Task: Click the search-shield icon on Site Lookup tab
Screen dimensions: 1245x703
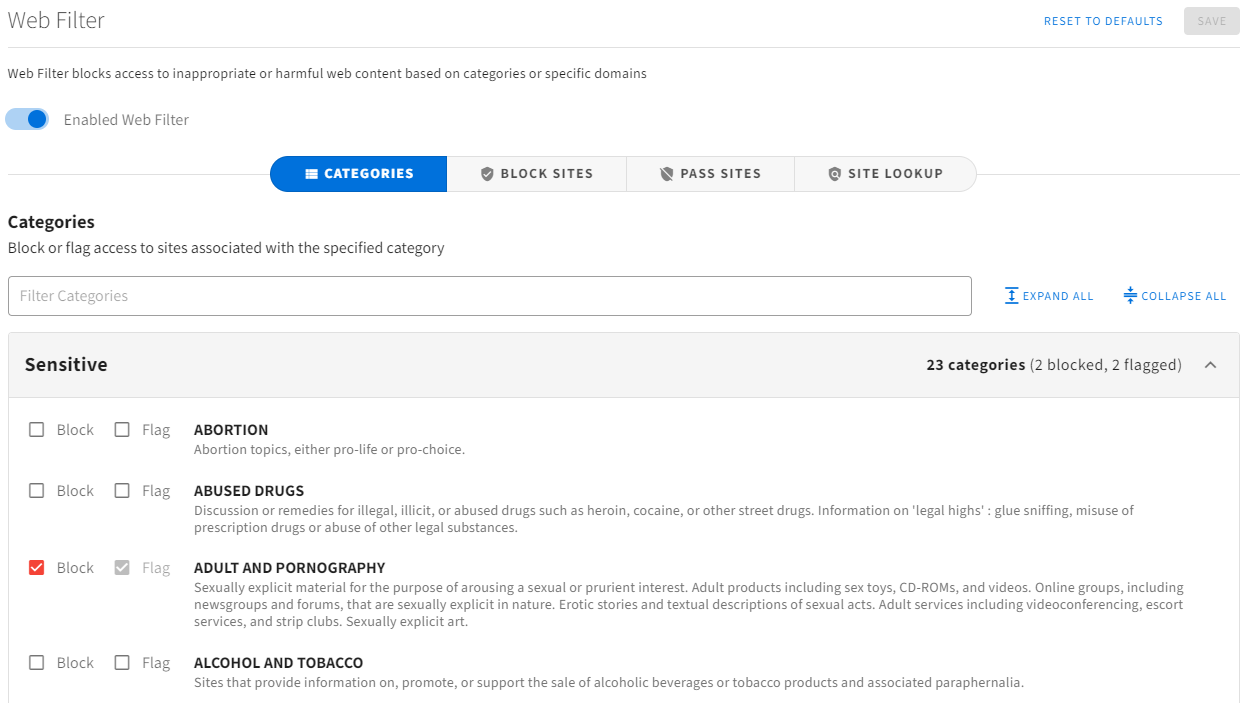Action: pos(835,174)
